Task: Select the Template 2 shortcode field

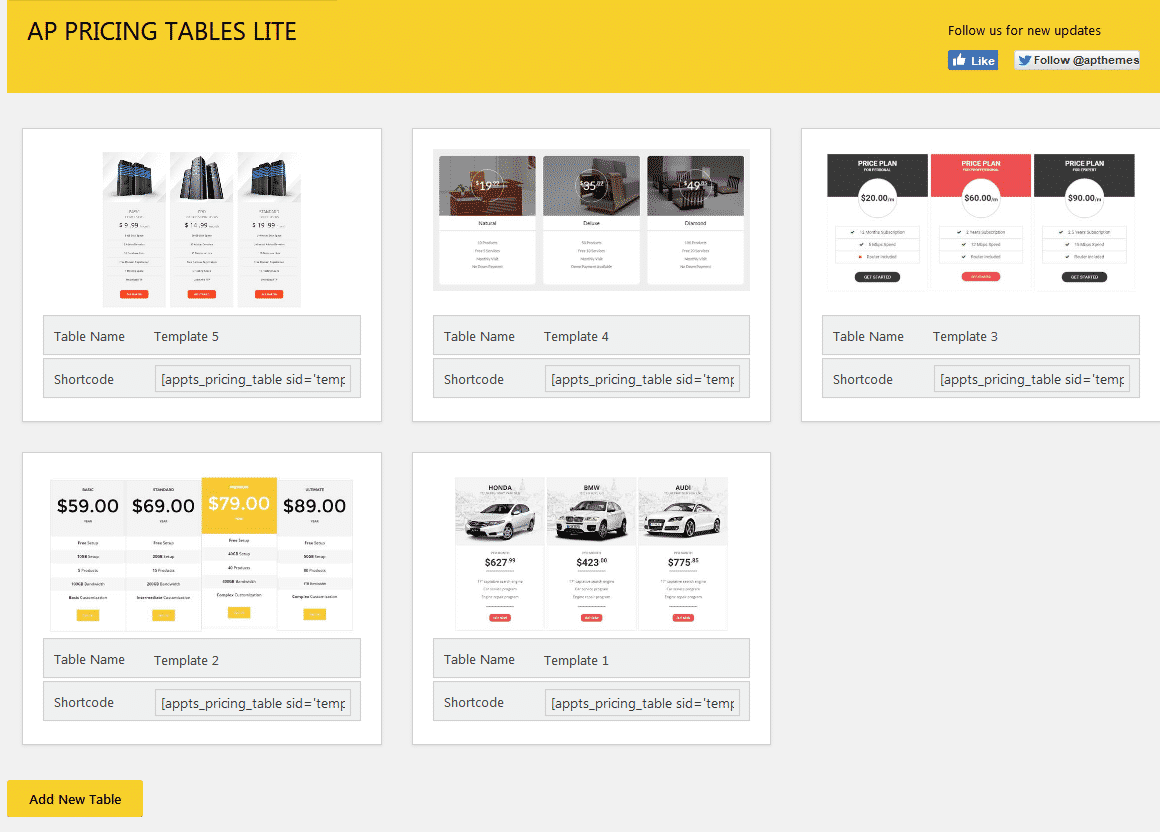Action: pos(253,703)
